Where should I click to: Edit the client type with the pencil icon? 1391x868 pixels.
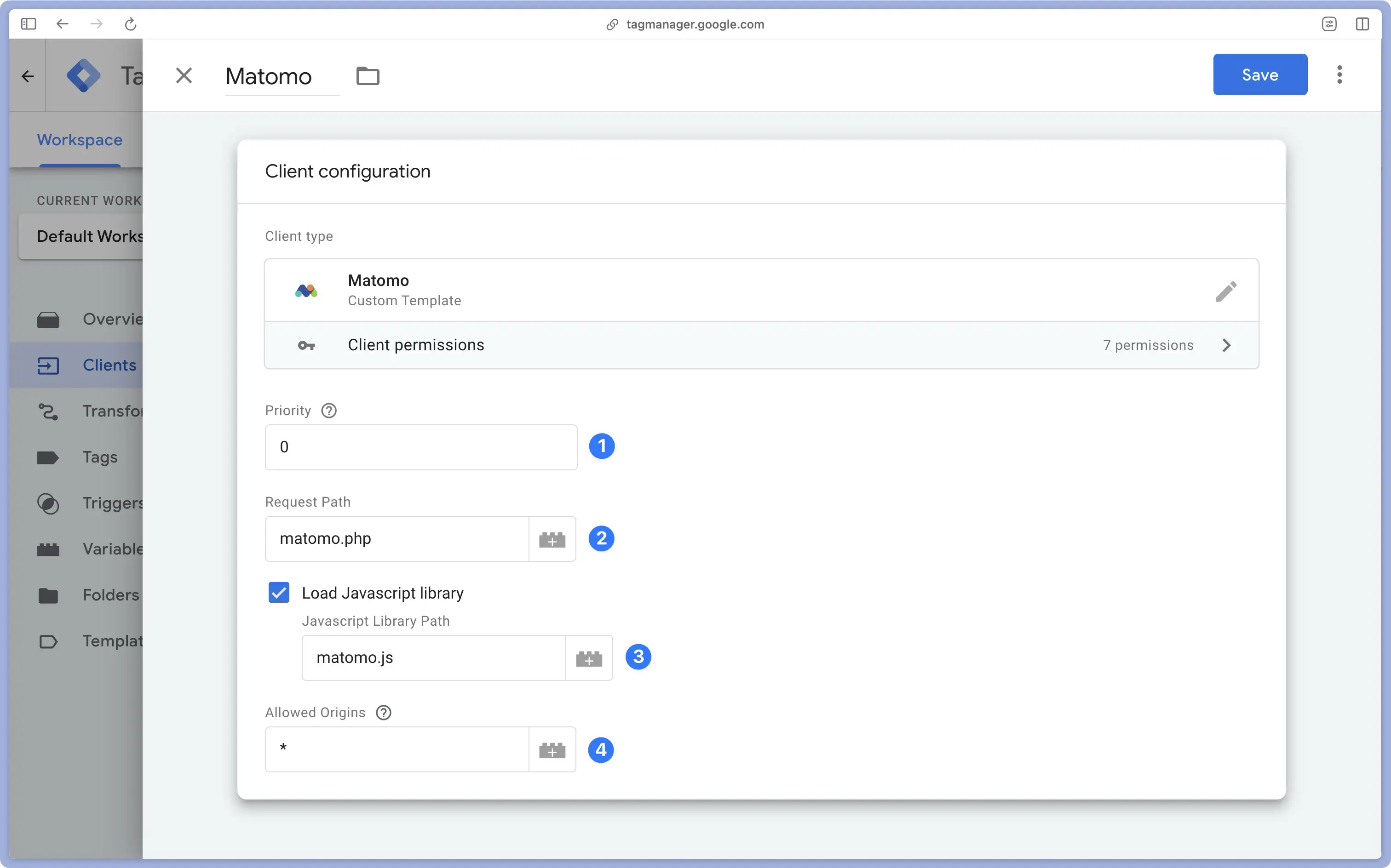pyautogui.click(x=1226, y=291)
